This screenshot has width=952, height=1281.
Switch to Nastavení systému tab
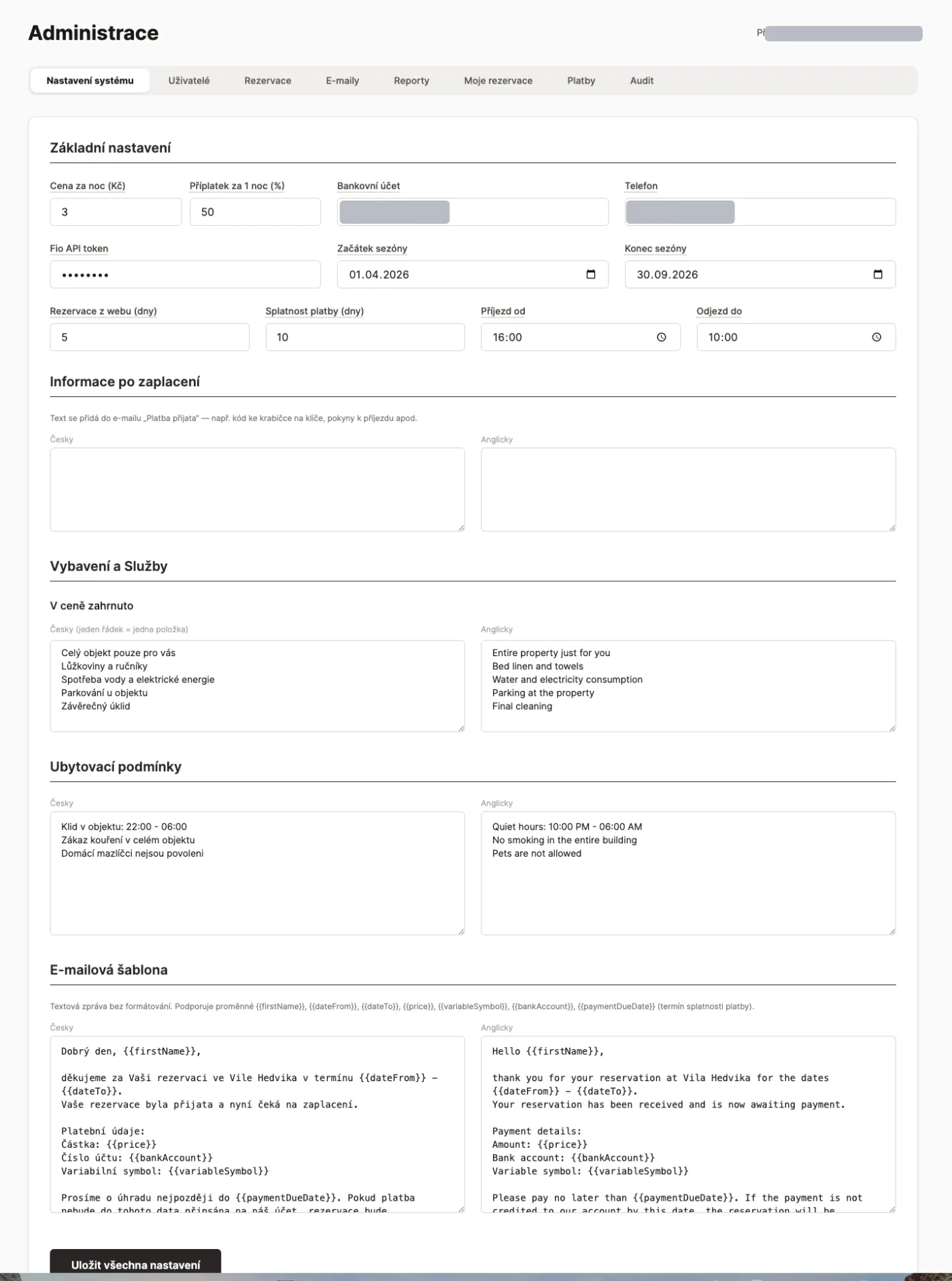coord(90,80)
